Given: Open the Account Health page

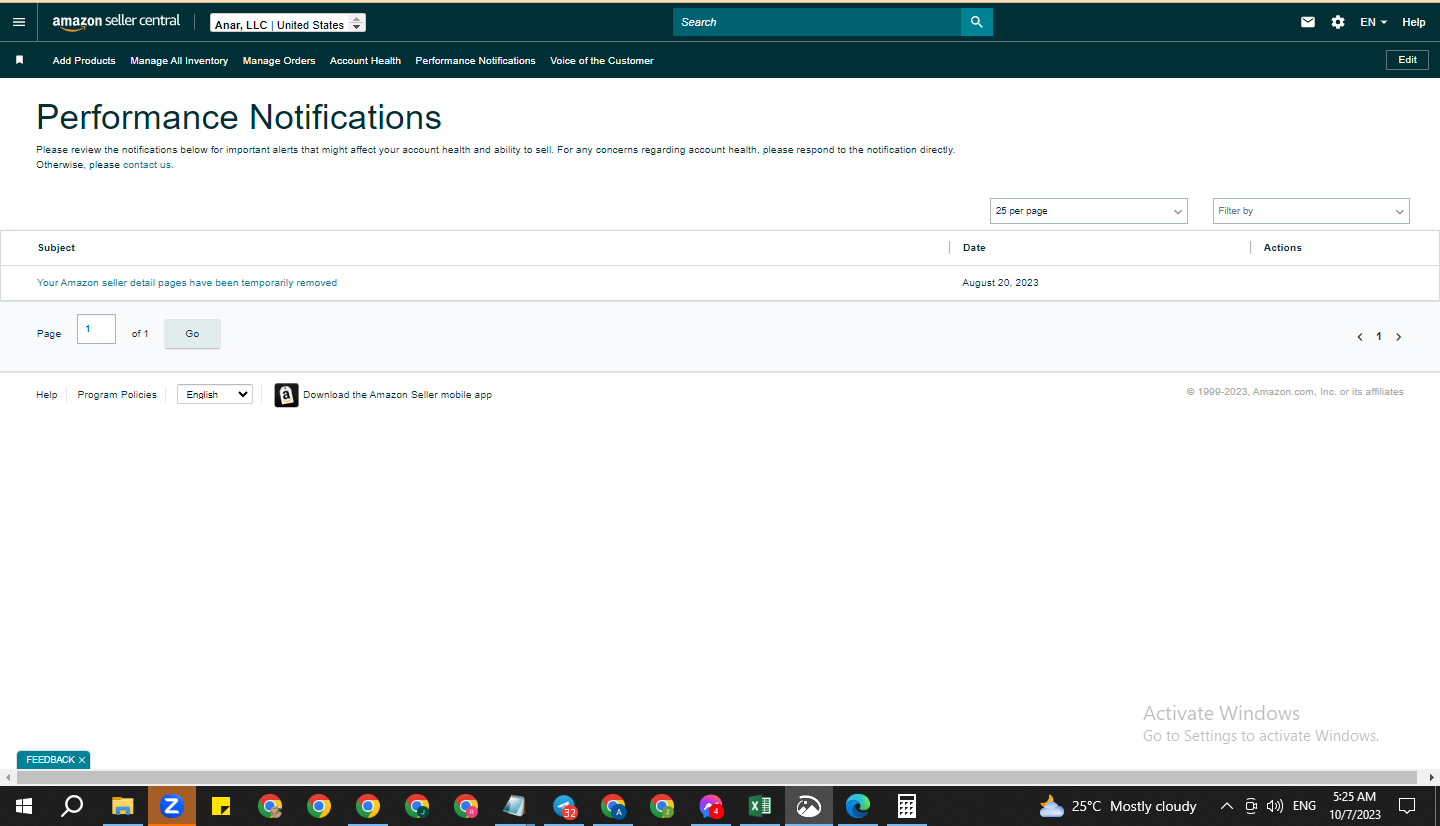Looking at the screenshot, I should point(365,61).
